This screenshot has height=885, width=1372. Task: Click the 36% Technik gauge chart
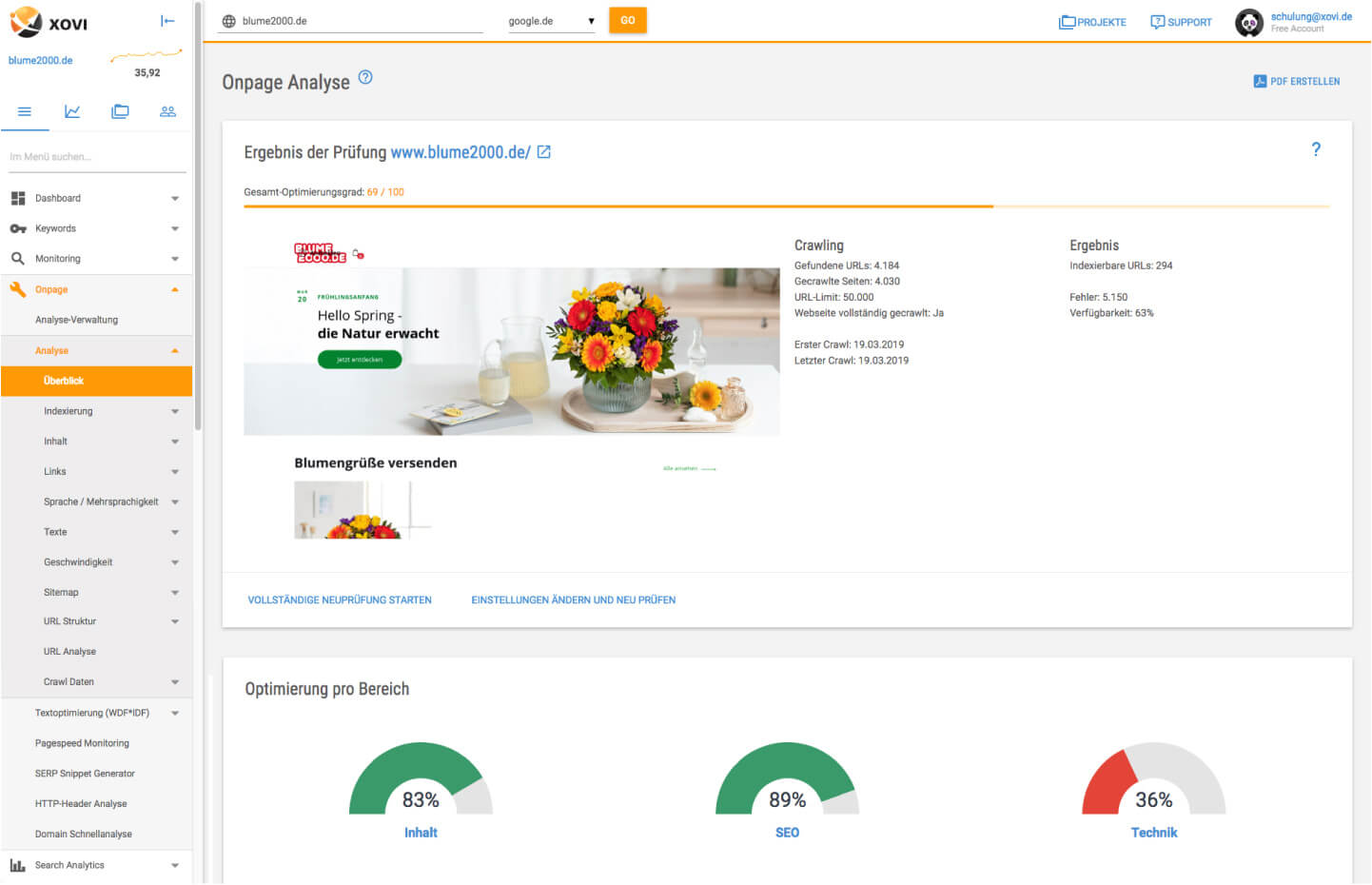[x=1154, y=778]
